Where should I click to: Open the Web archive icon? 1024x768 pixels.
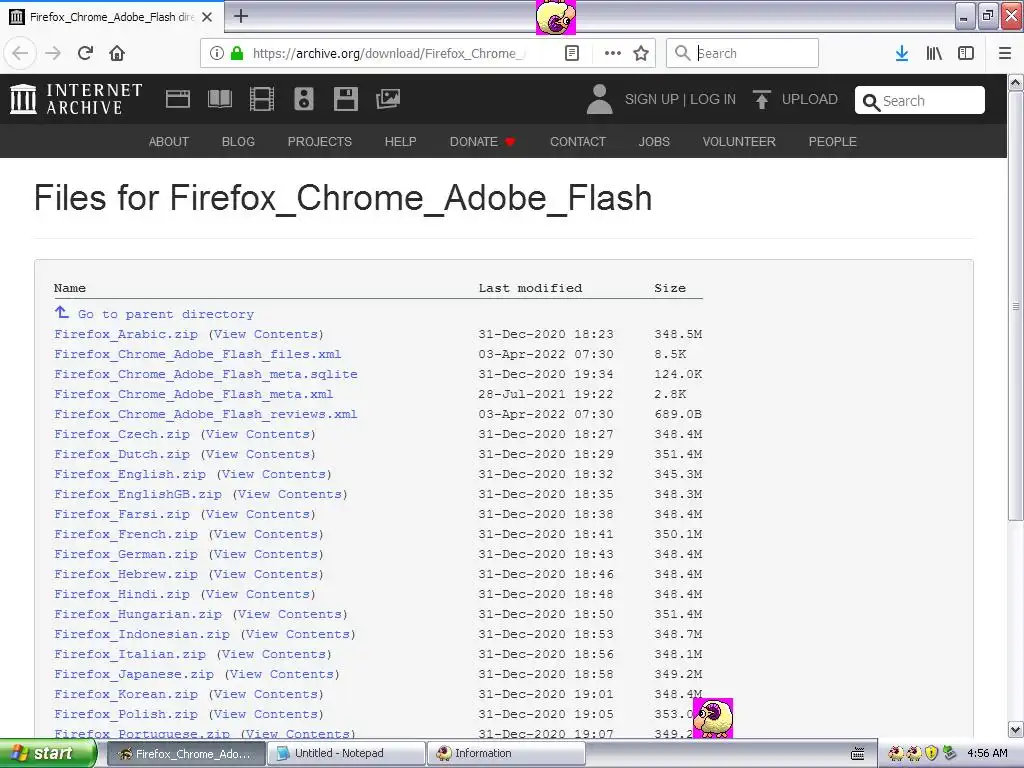click(178, 99)
